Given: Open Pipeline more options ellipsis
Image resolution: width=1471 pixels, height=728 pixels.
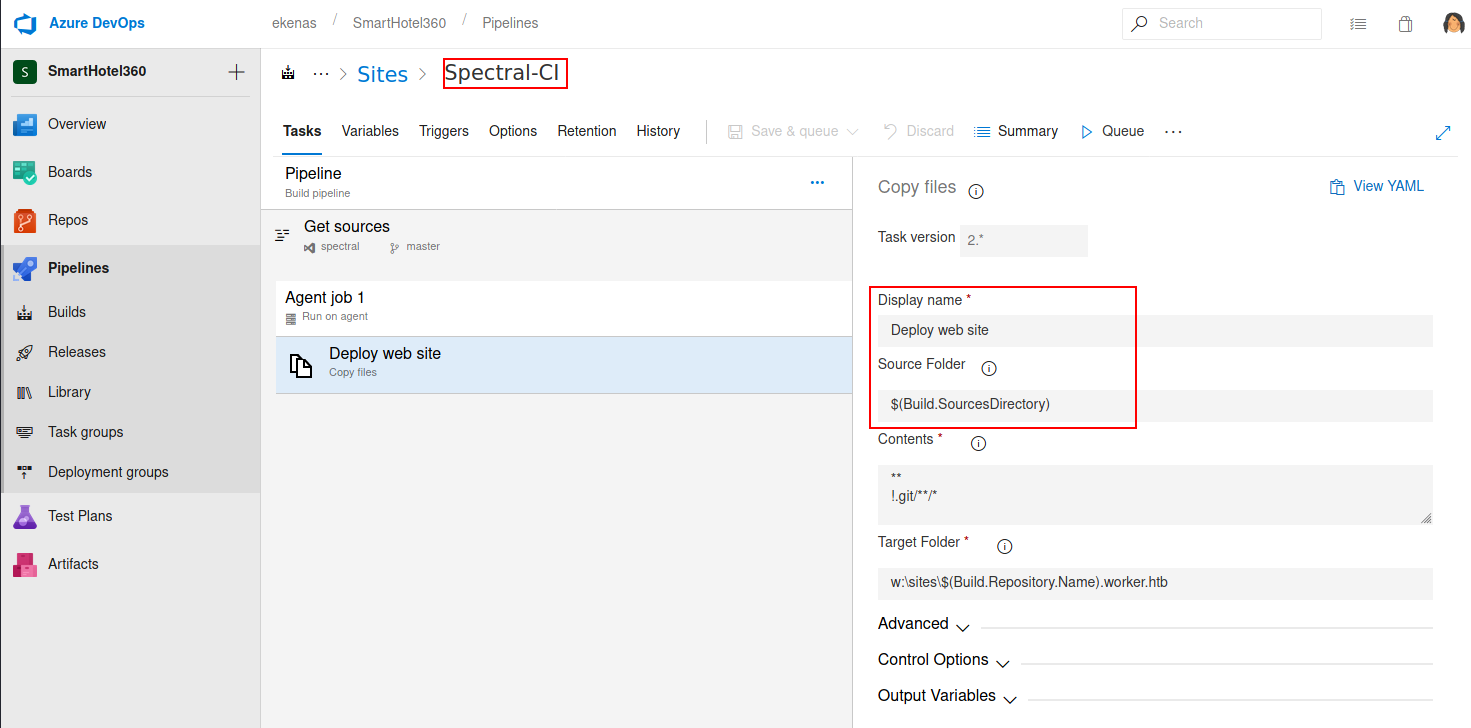Looking at the screenshot, I should [x=817, y=182].
